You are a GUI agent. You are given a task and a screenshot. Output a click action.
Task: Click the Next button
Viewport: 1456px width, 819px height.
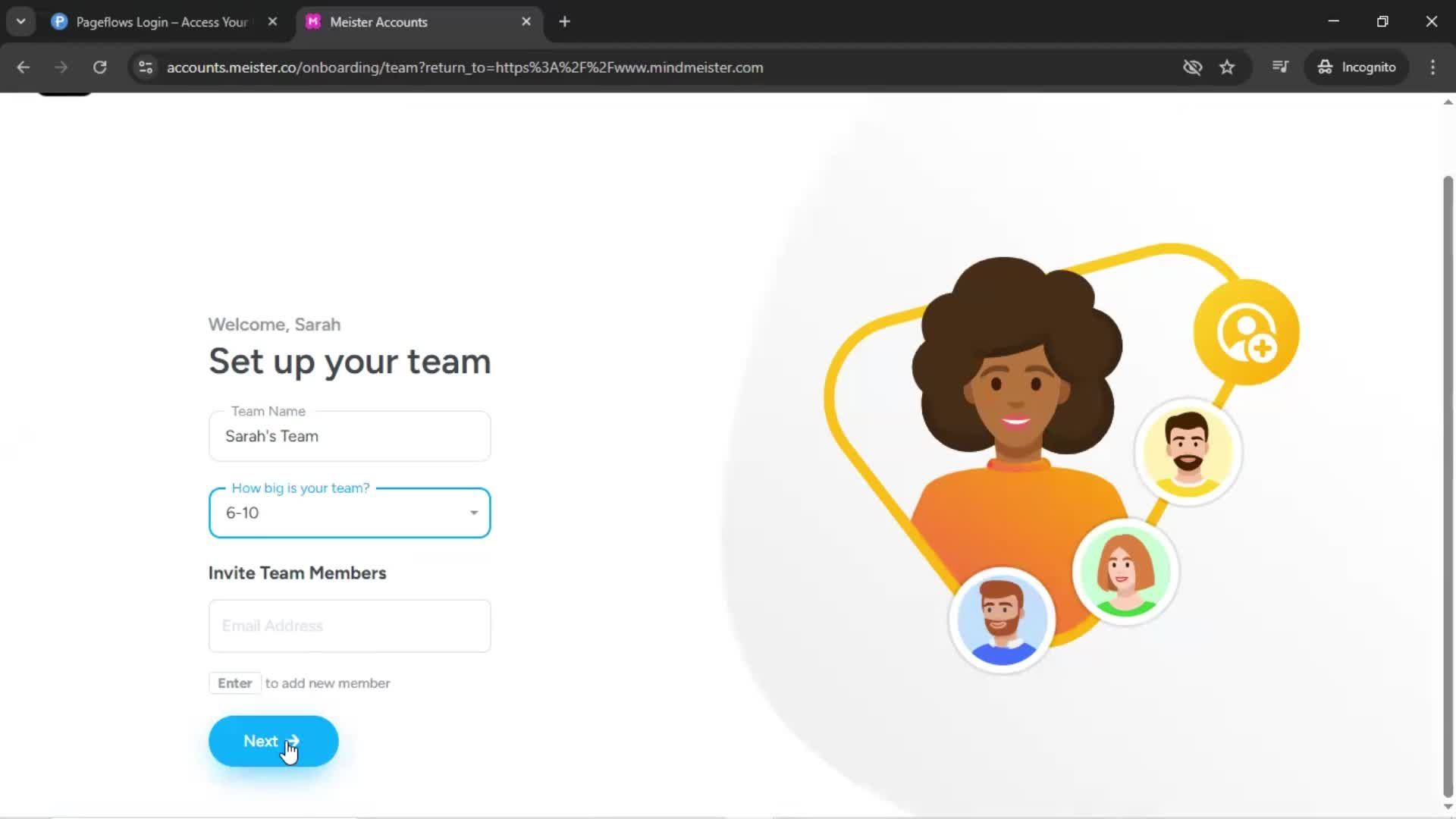273,741
